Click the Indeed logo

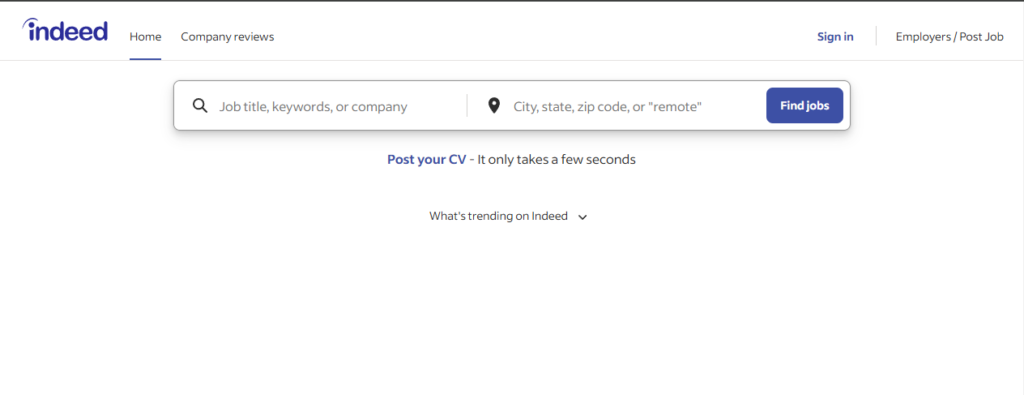click(x=65, y=30)
